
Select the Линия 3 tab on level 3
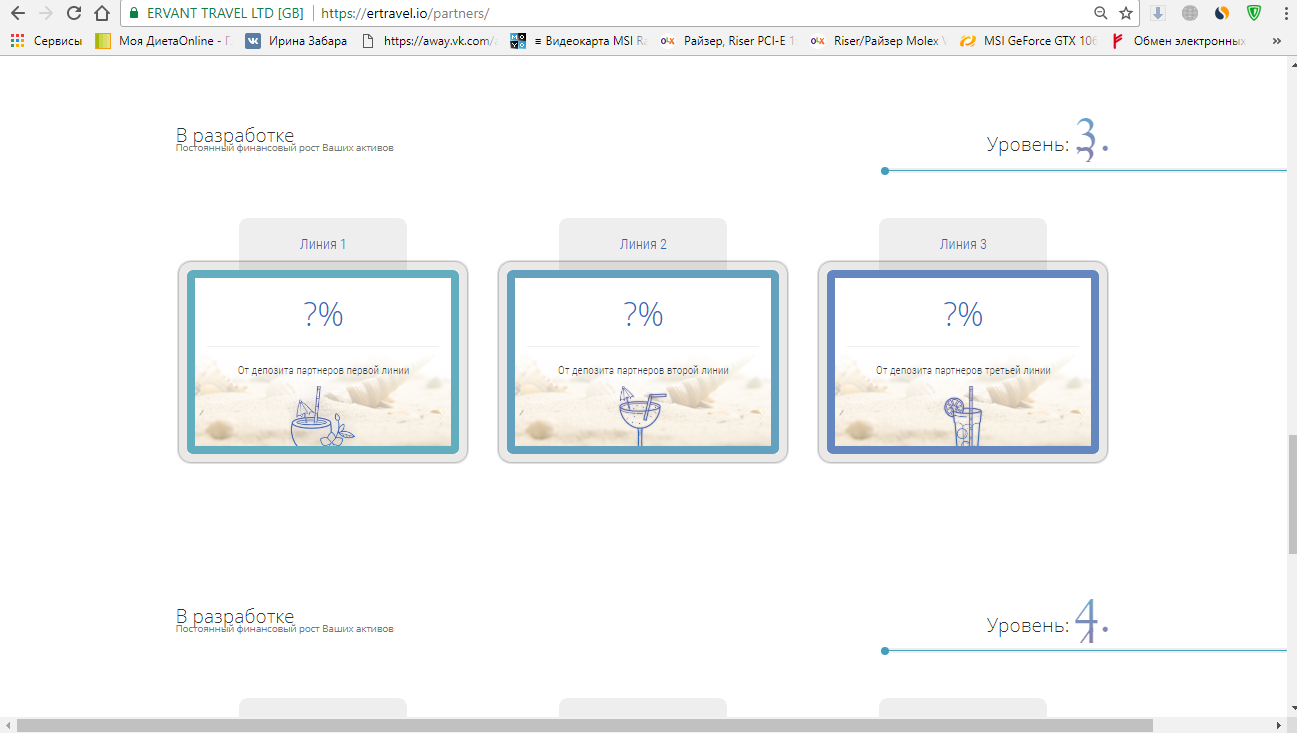point(963,244)
